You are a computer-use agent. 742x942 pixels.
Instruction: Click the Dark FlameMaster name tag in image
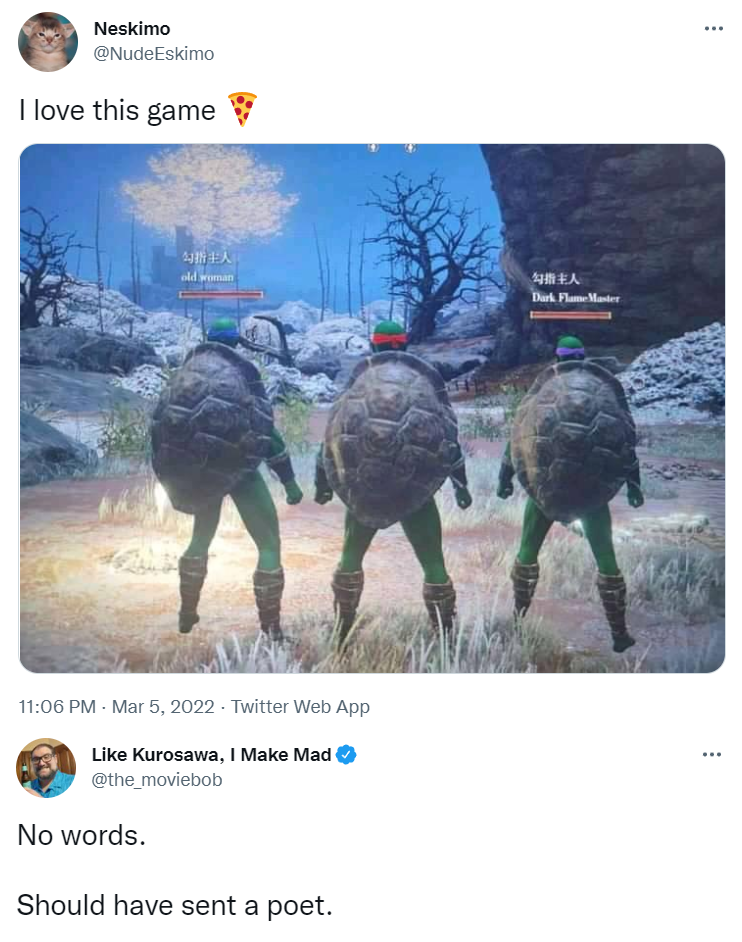(x=575, y=297)
